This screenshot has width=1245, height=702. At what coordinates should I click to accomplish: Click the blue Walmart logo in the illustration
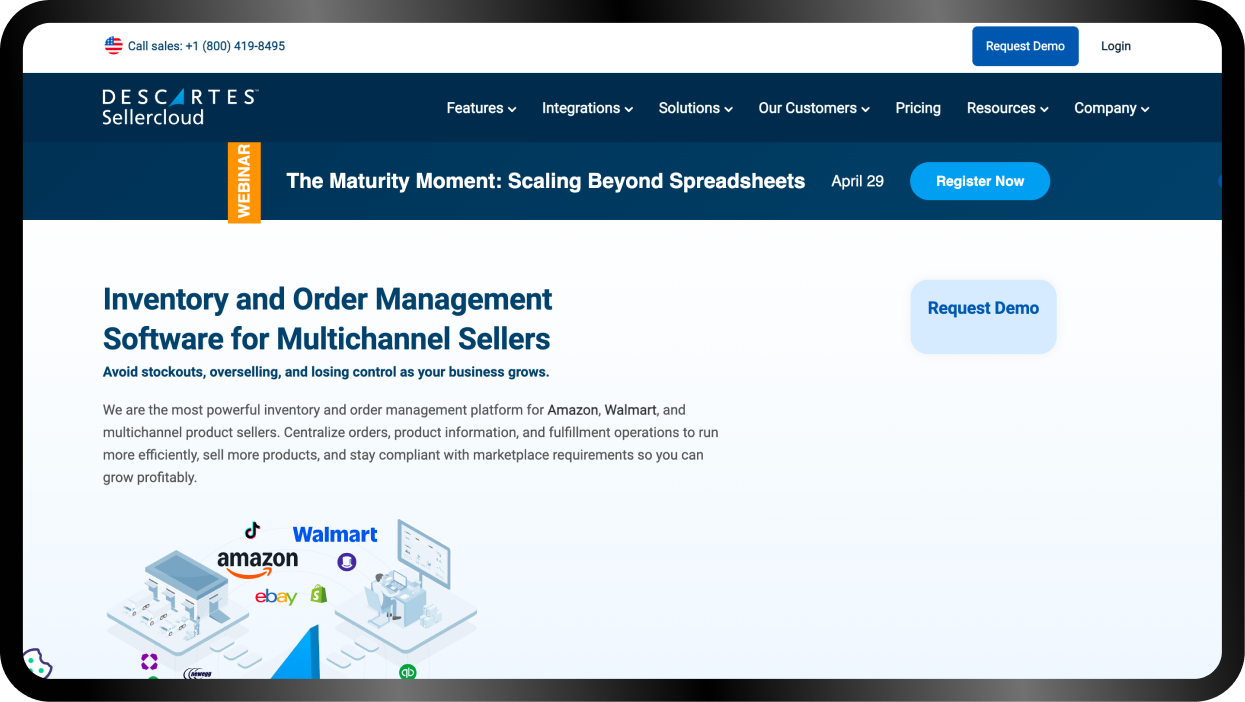click(335, 534)
